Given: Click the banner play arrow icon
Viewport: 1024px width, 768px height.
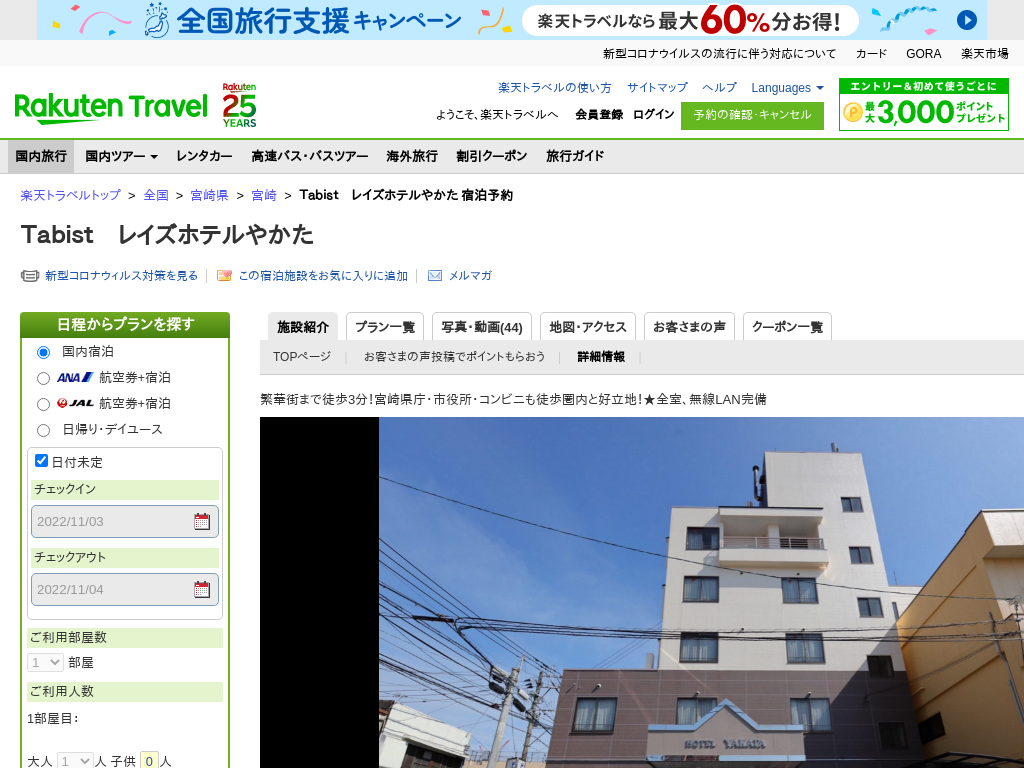Looking at the screenshot, I should pyautogui.click(x=967, y=20).
